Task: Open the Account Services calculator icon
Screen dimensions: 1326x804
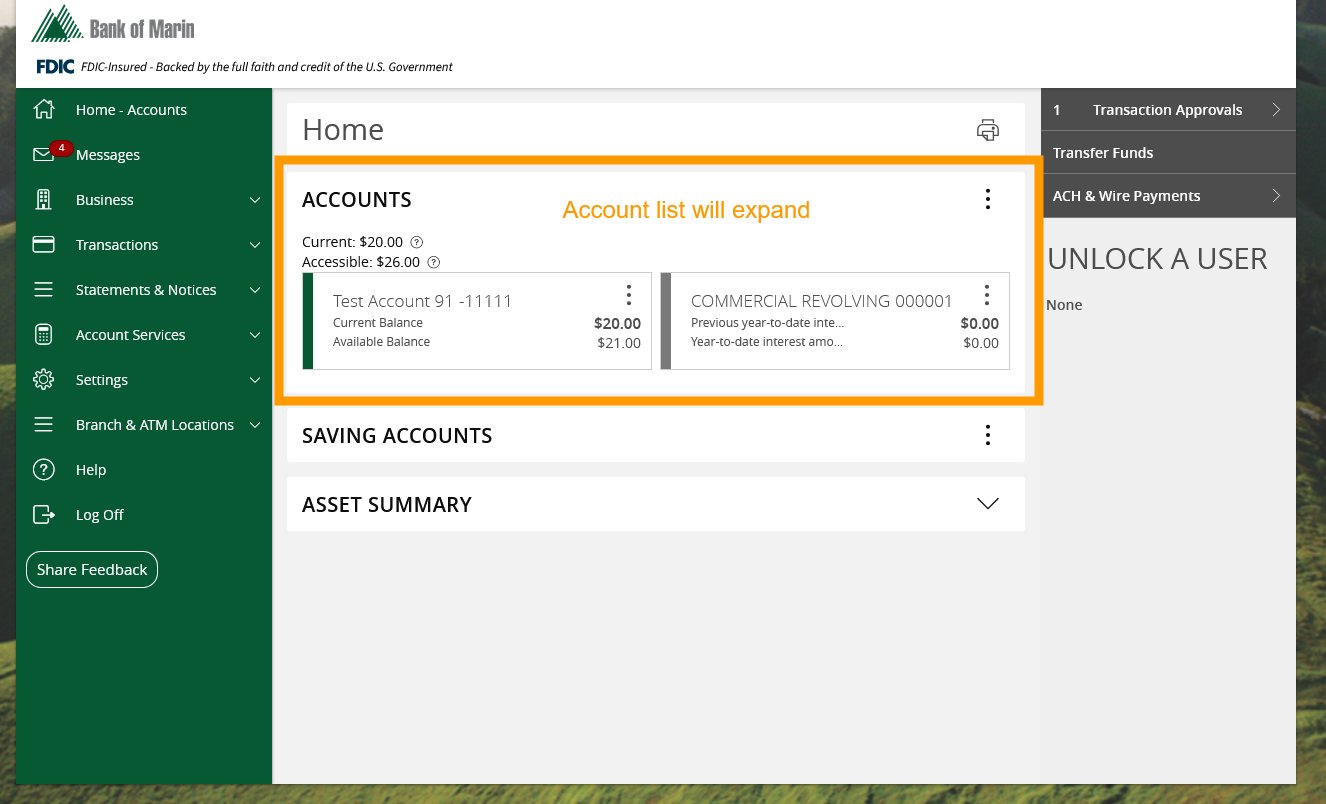Action: 43,334
